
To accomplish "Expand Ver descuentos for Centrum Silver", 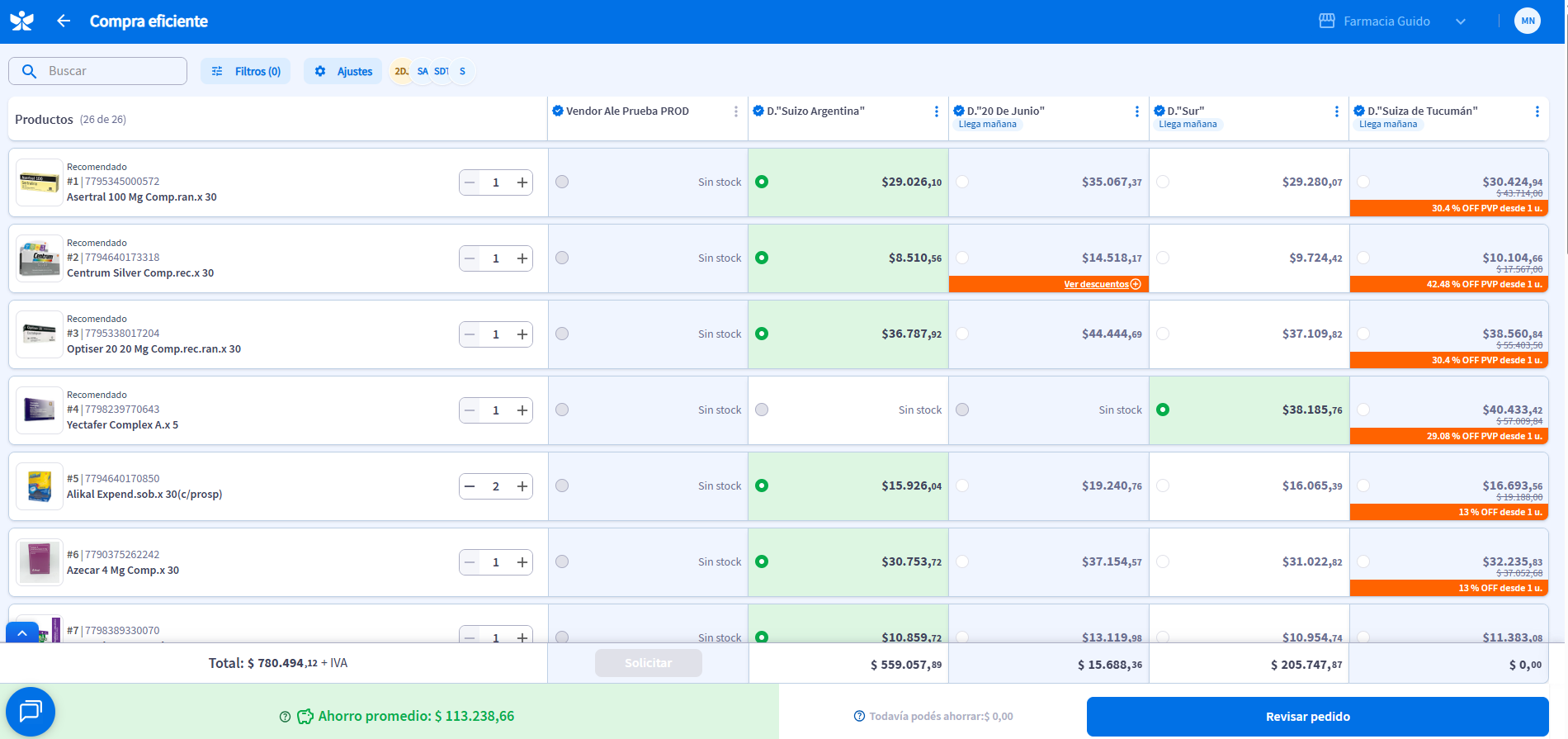I will [1102, 284].
